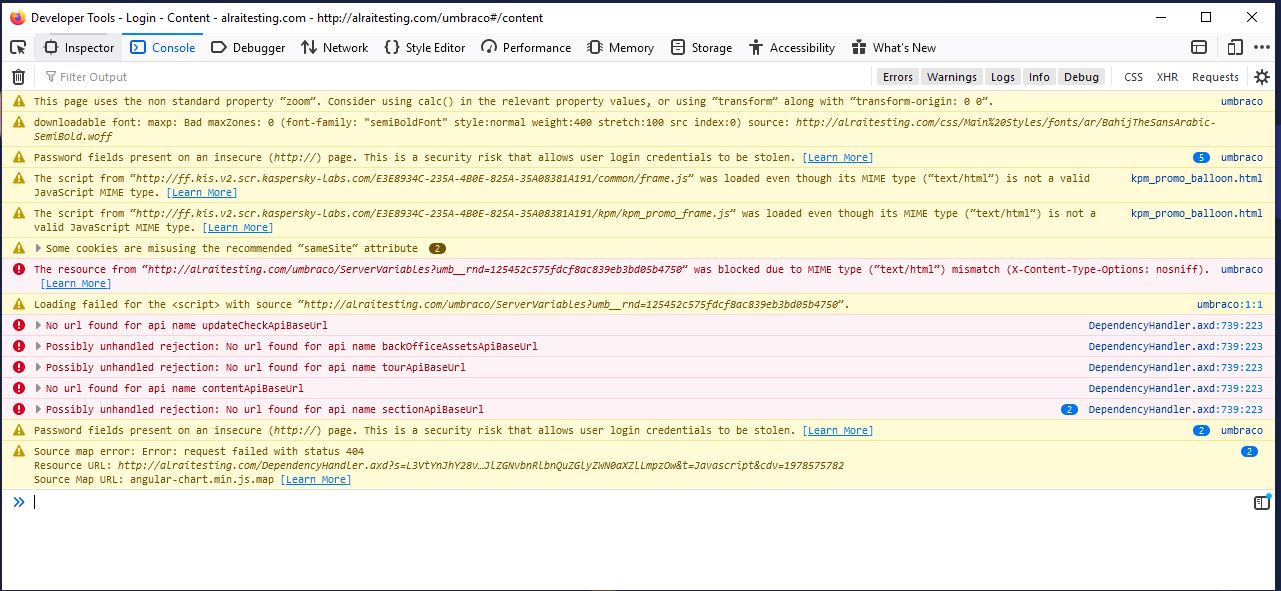Click the console prompt chevrons
The width and height of the screenshot is (1281, 591).
click(x=18, y=502)
